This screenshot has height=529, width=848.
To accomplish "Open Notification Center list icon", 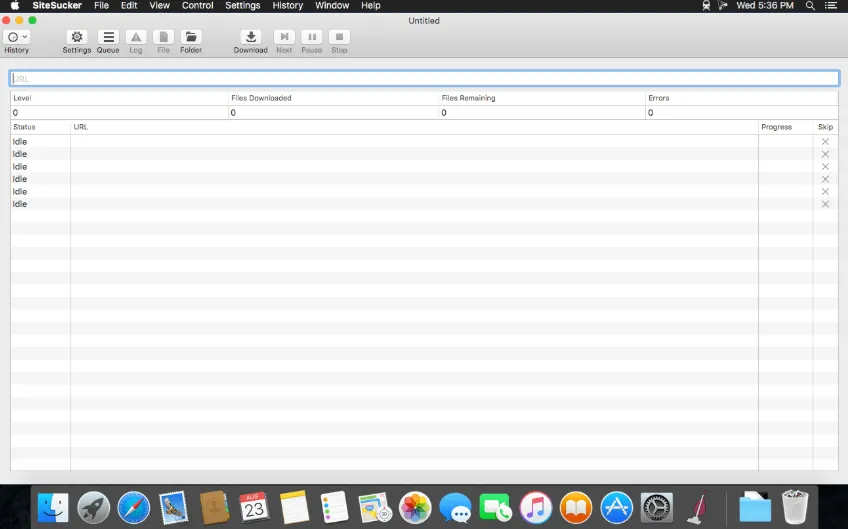I will (x=831, y=5).
